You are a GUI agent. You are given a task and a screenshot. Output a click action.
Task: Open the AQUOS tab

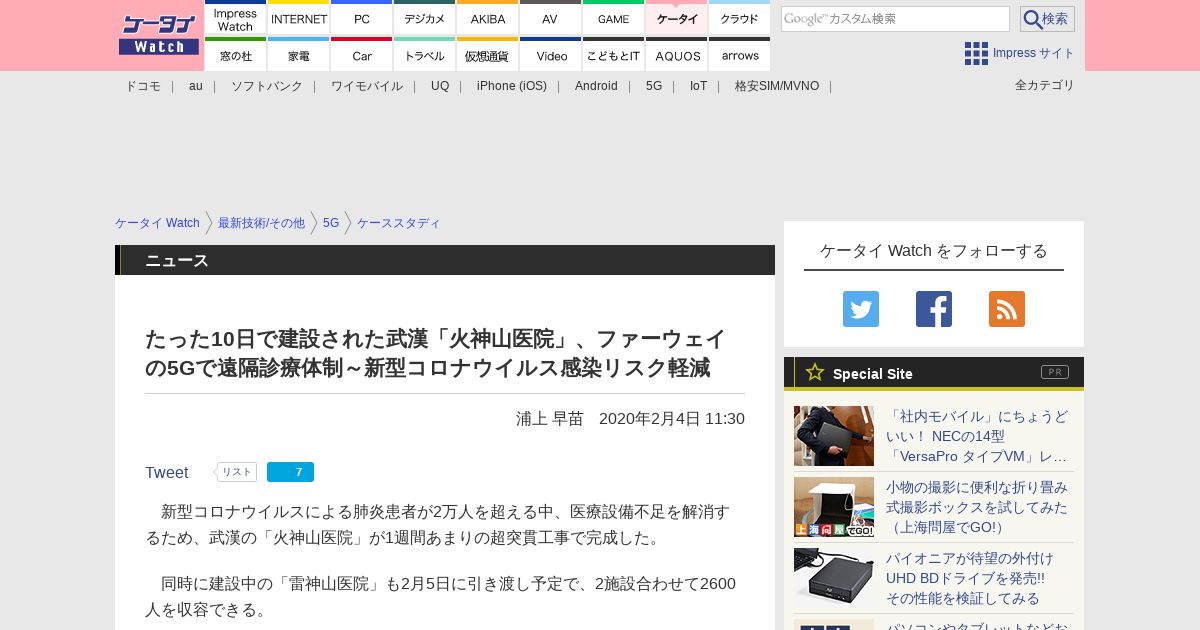pyautogui.click(x=677, y=54)
